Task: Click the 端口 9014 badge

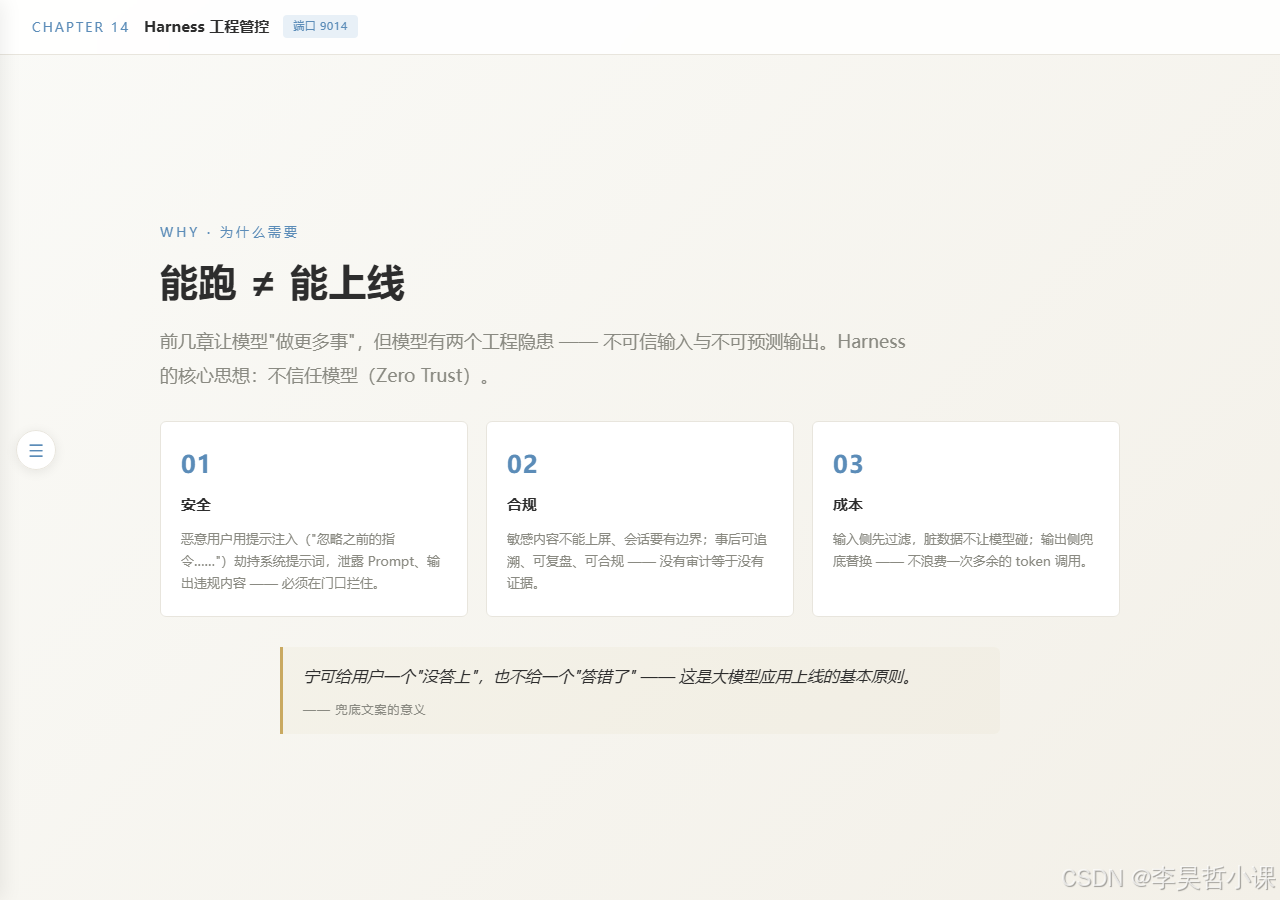Action: 320,27
